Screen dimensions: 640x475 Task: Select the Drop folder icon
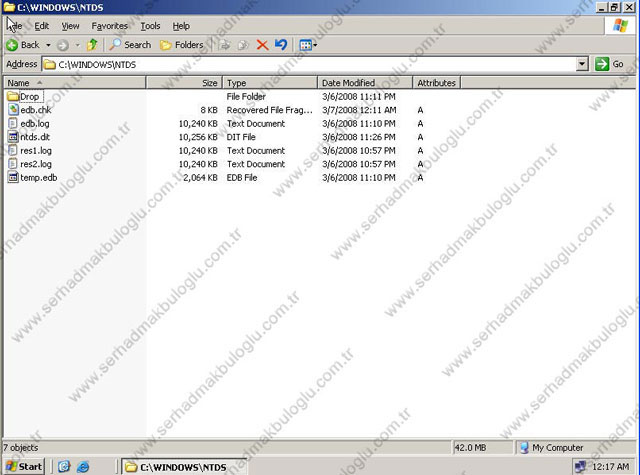(x=13, y=96)
